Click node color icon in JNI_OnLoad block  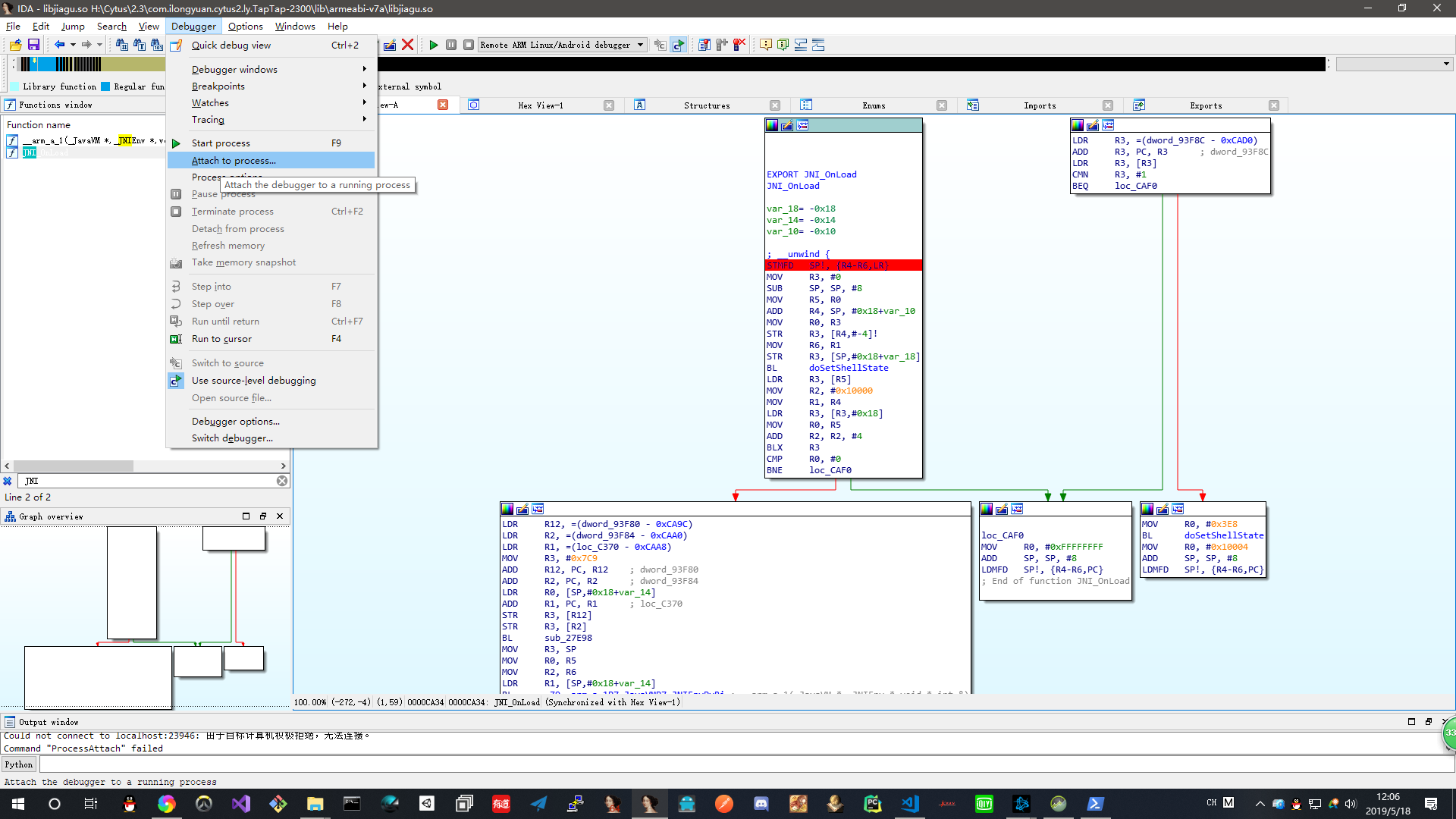tap(772, 126)
